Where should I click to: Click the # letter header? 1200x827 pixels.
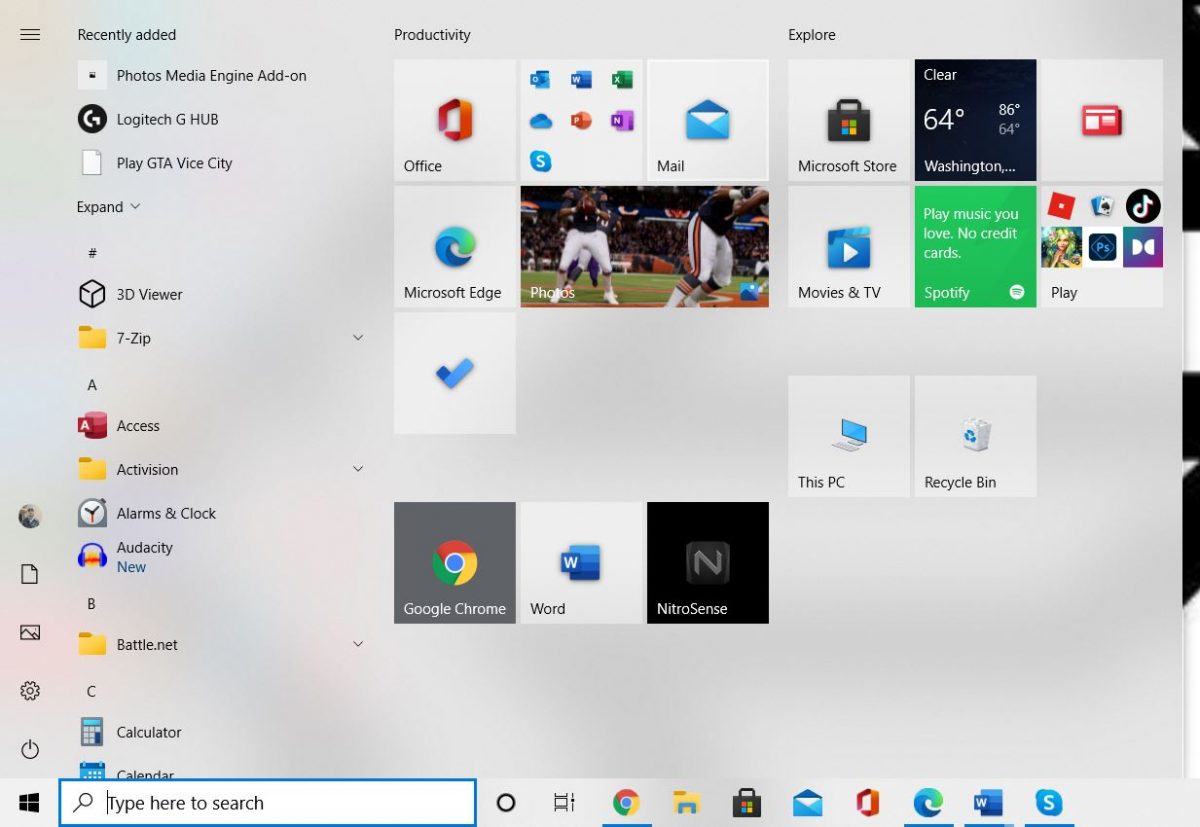click(x=92, y=253)
